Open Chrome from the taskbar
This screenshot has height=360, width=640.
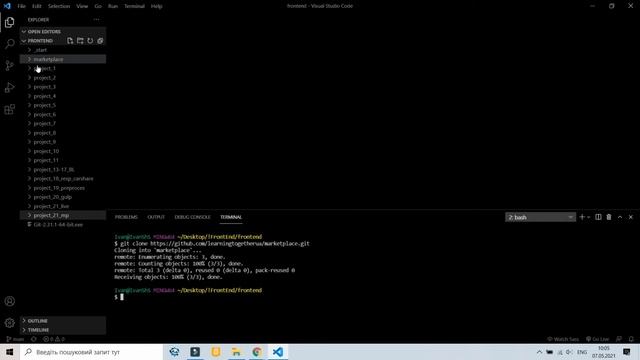257,352
